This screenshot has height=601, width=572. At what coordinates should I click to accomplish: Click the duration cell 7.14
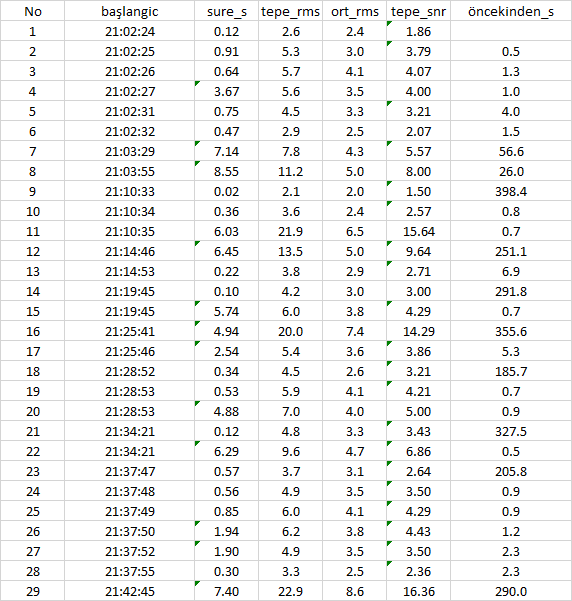click(227, 151)
